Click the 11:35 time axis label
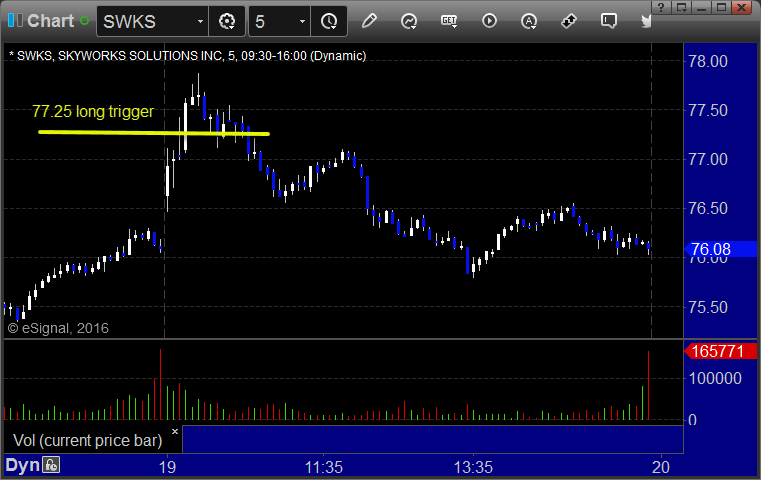The image size is (761, 480). pyautogui.click(x=324, y=467)
